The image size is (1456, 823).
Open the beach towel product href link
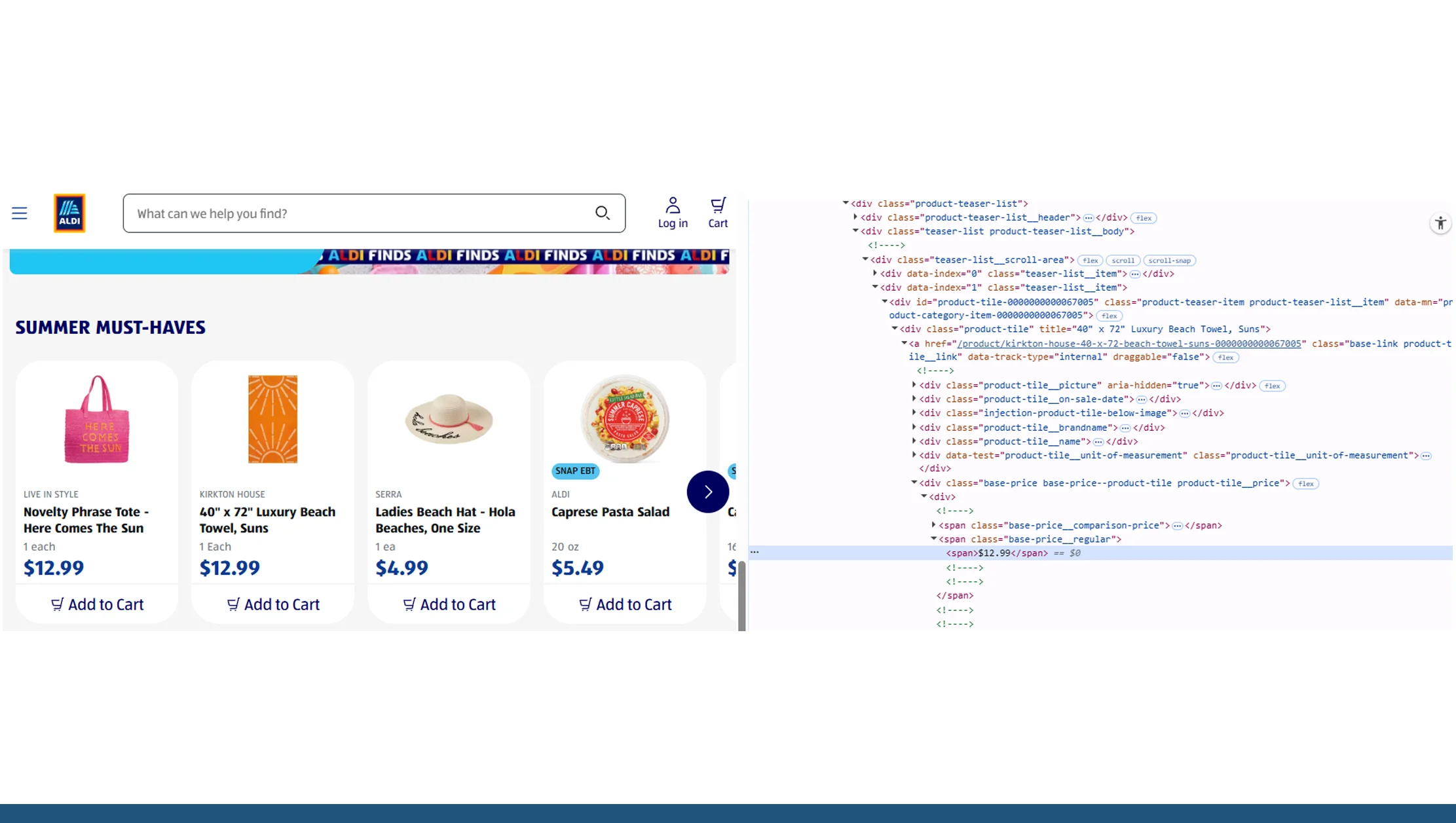point(1129,344)
